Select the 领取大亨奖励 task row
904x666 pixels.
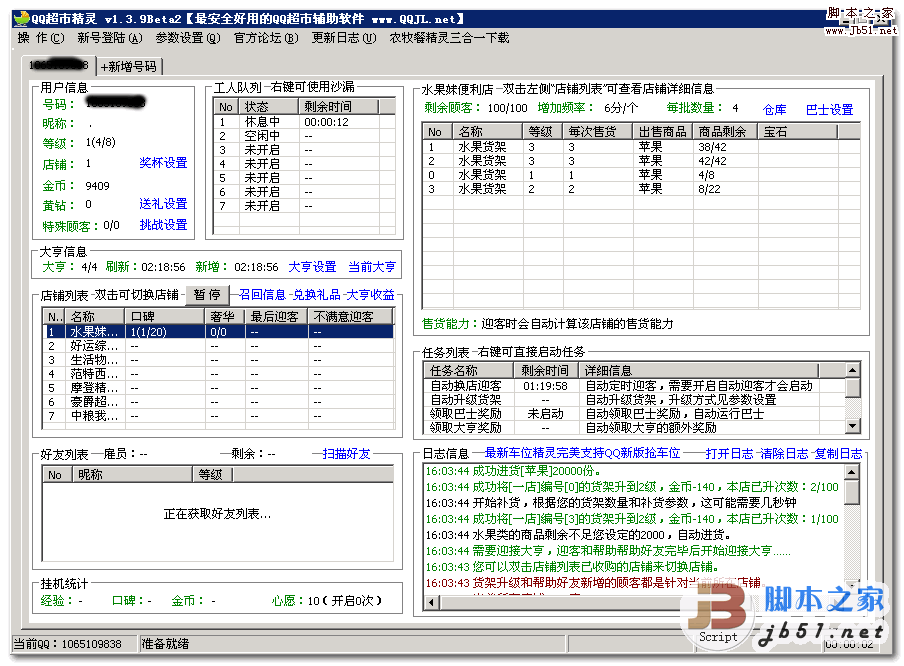coord(635,428)
